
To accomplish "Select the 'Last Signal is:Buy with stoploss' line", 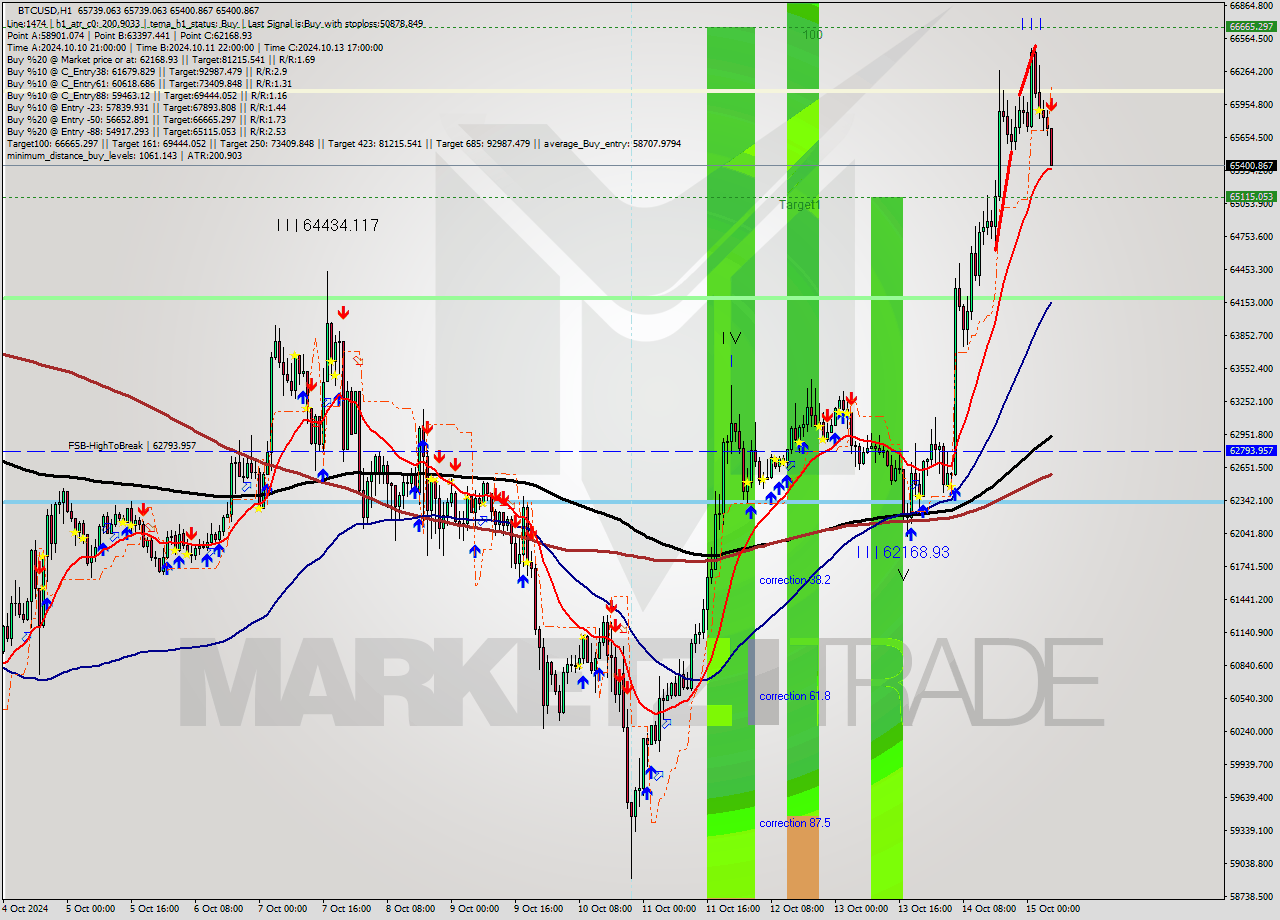I will pyautogui.click(x=334, y=23).
